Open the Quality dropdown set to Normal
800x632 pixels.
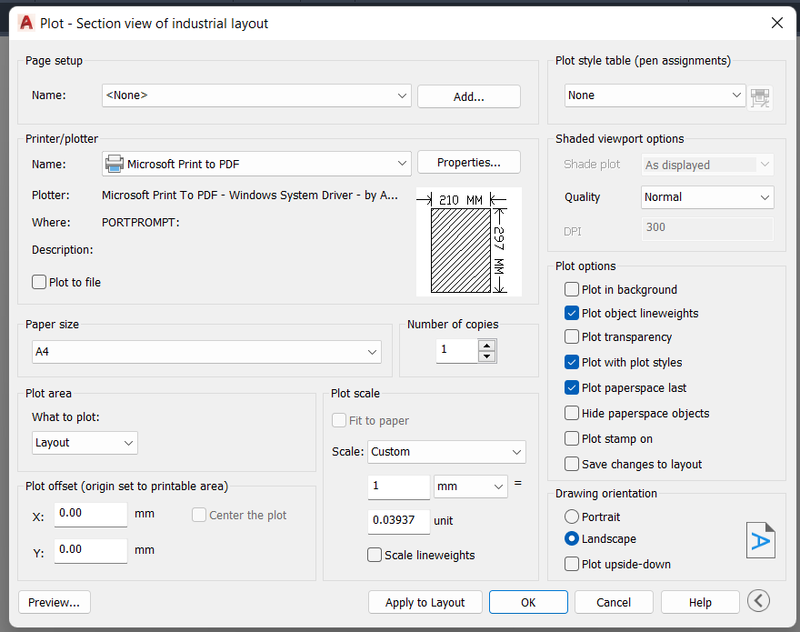tap(707, 197)
